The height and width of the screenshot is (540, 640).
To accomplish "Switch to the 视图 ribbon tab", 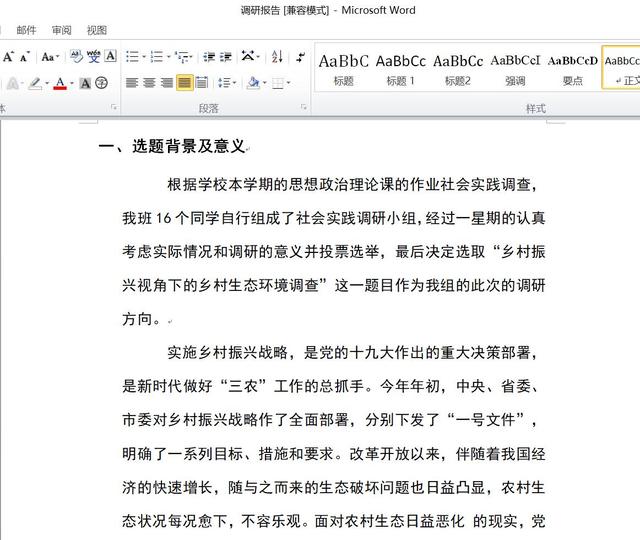I will [97, 30].
